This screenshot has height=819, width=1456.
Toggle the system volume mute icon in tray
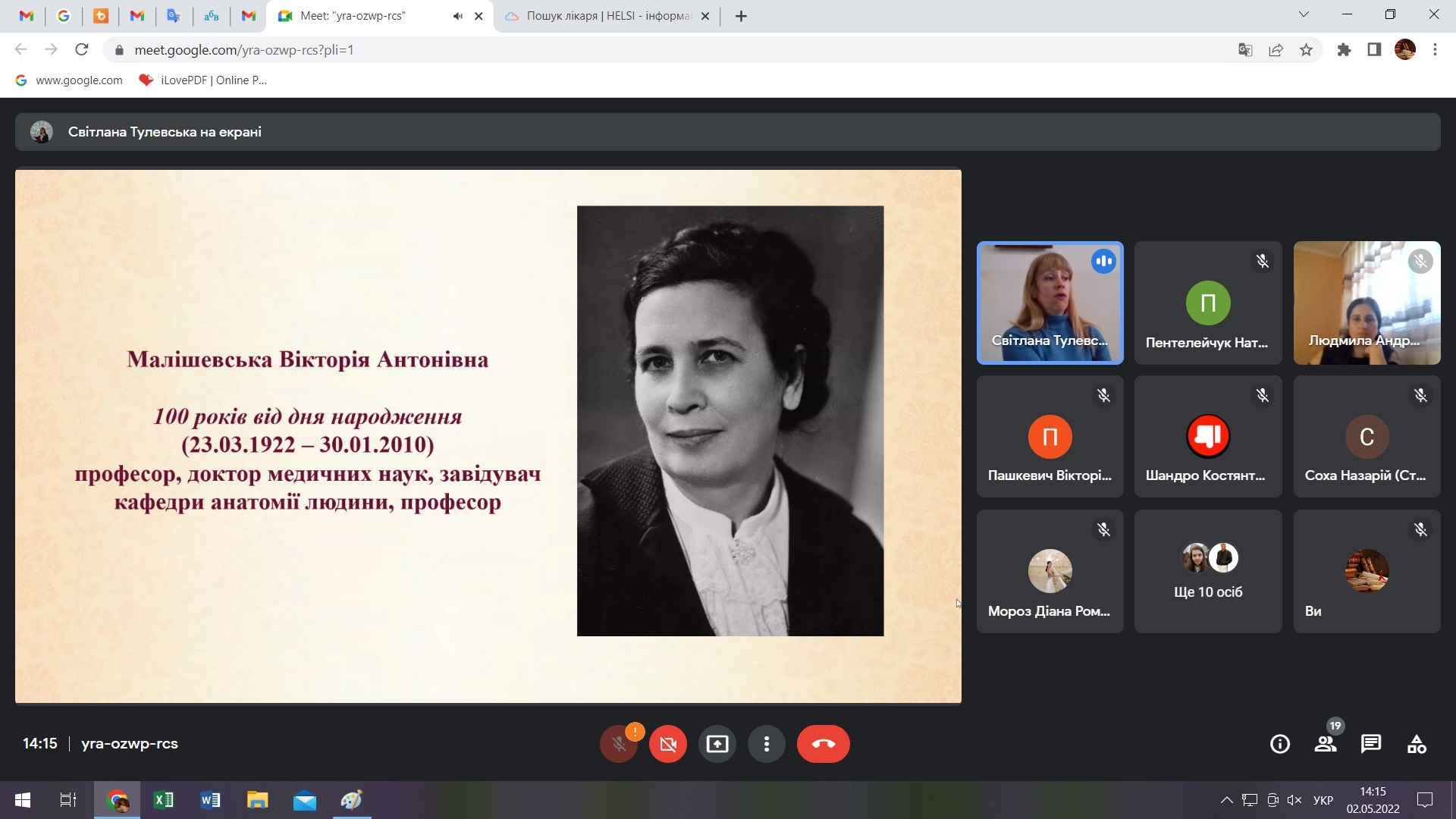tap(1294, 800)
